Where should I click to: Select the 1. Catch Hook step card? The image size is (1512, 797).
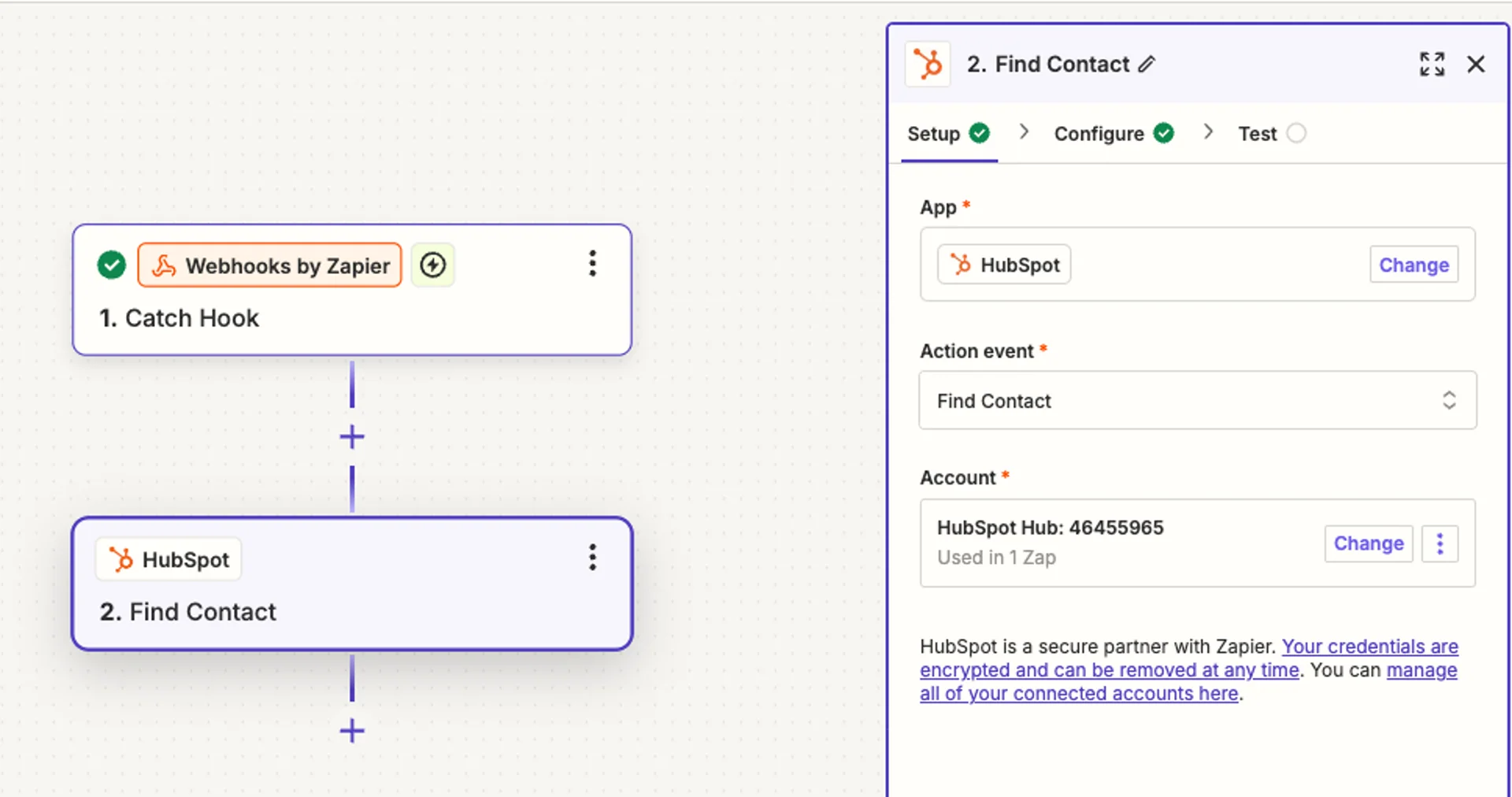(x=352, y=291)
